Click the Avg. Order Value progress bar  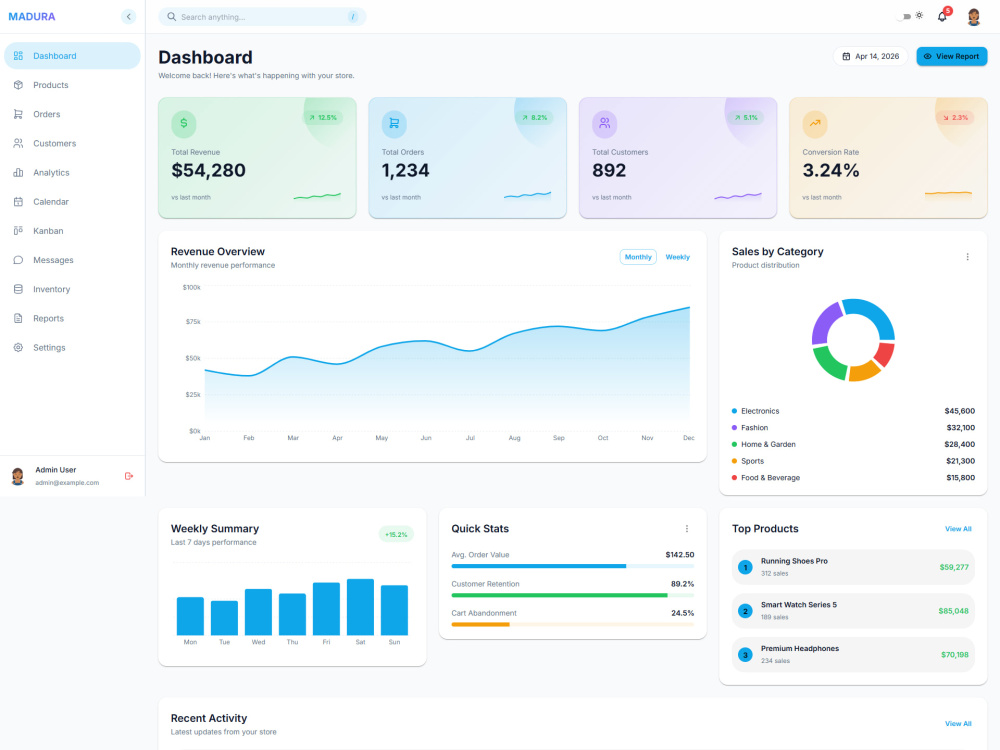573,566
